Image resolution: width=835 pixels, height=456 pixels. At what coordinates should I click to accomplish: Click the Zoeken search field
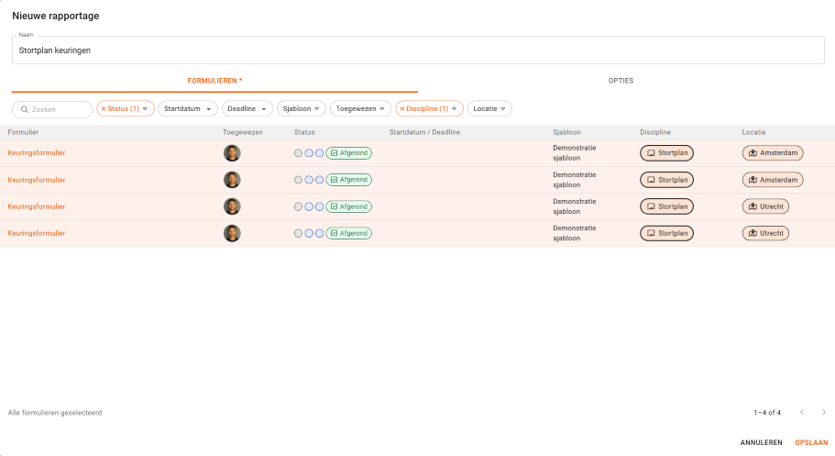[52, 109]
